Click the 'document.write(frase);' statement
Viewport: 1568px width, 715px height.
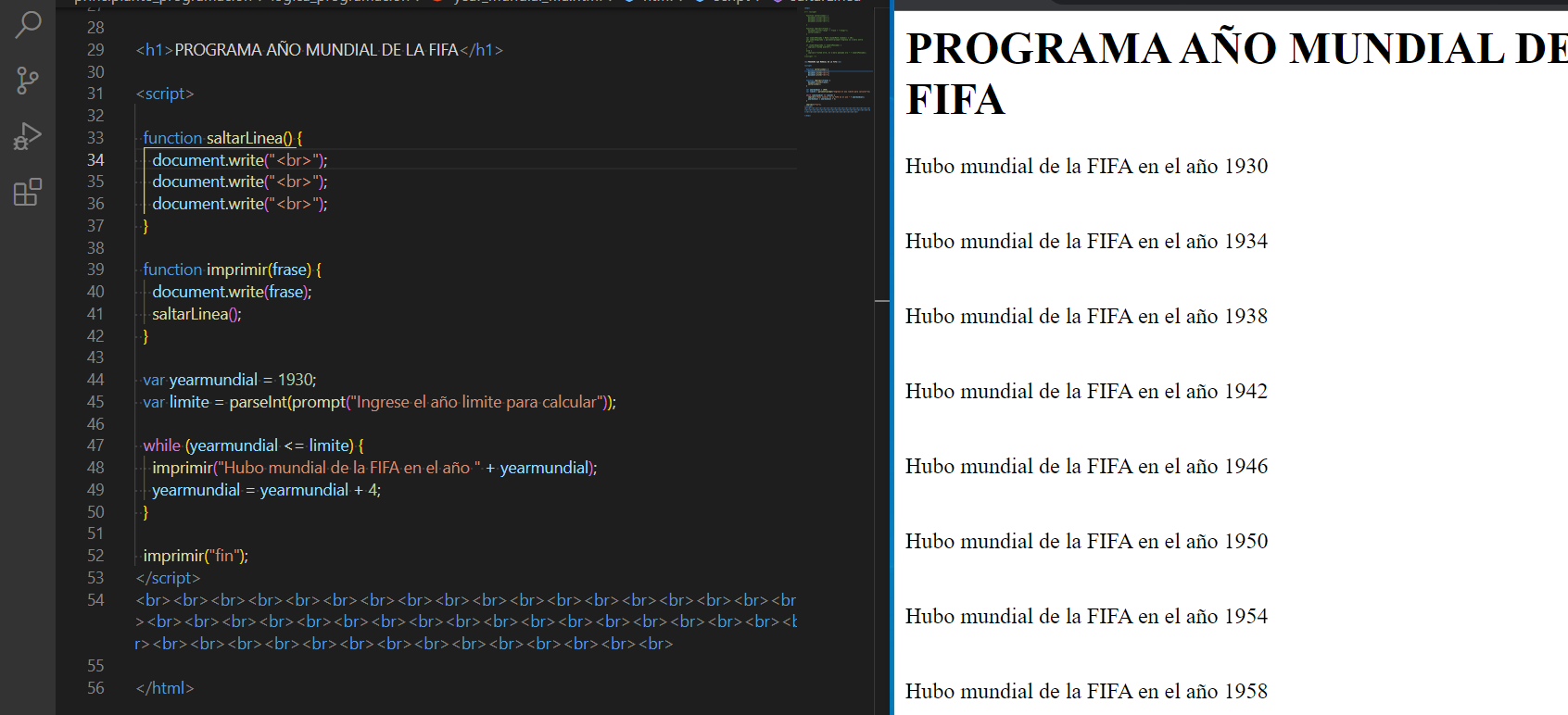point(232,292)
